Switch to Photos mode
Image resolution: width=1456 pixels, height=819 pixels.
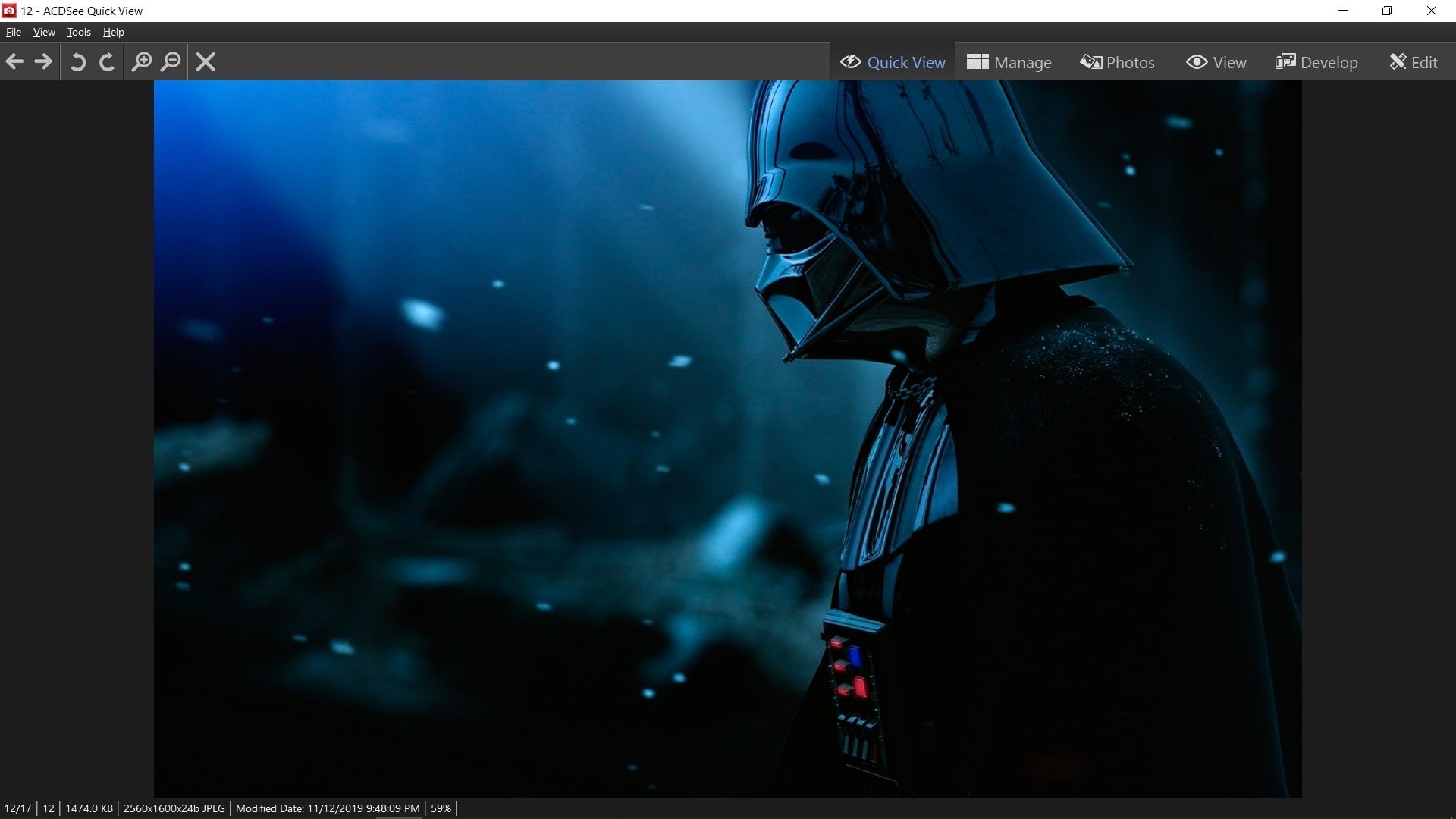tap(1117, 62)
